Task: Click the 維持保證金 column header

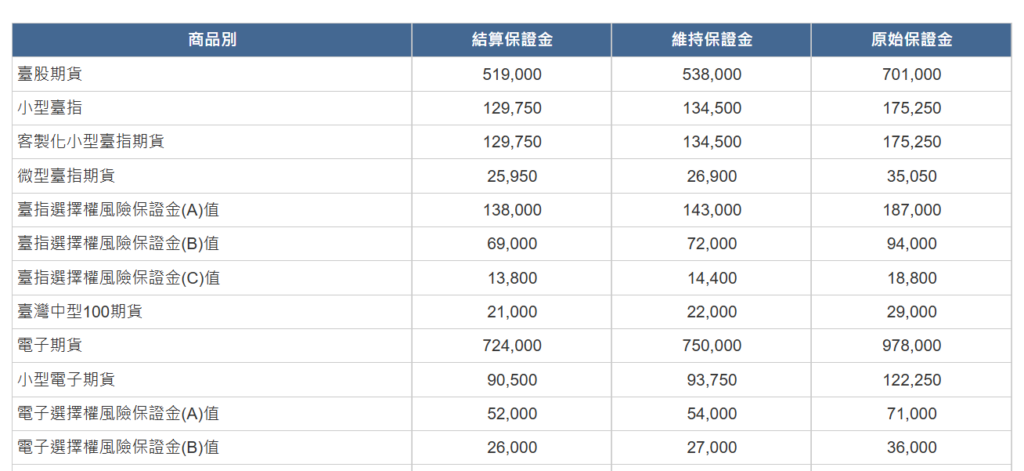Action: 712,40
